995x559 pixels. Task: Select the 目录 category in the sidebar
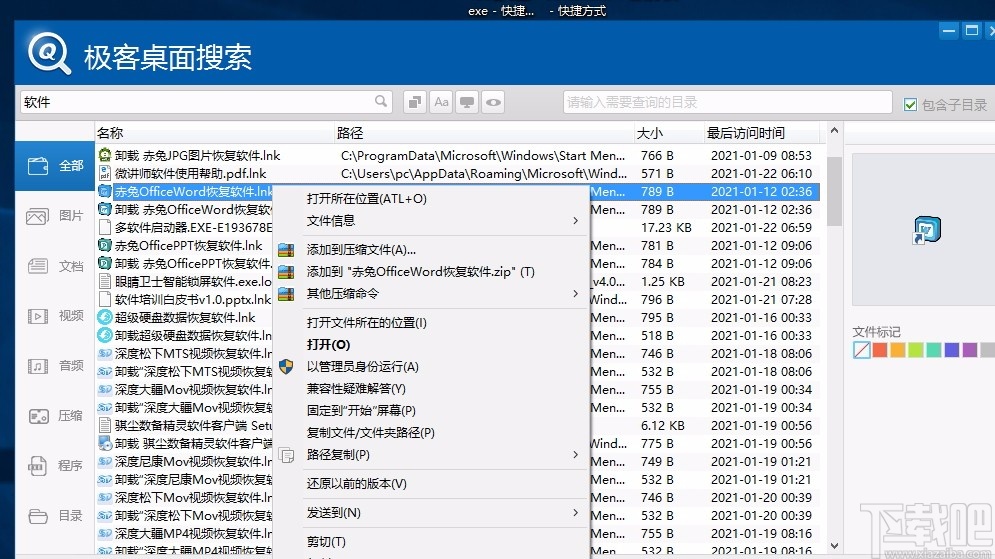[55, 516]
